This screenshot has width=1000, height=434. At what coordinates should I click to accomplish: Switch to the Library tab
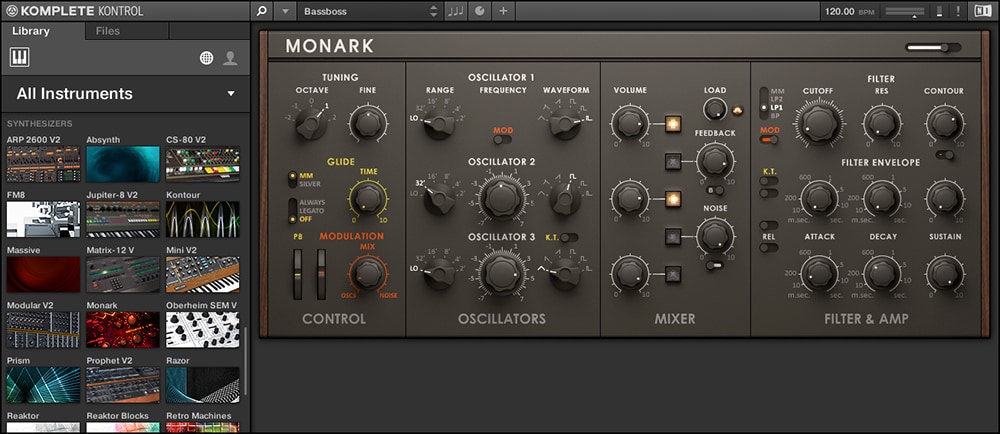31,31
